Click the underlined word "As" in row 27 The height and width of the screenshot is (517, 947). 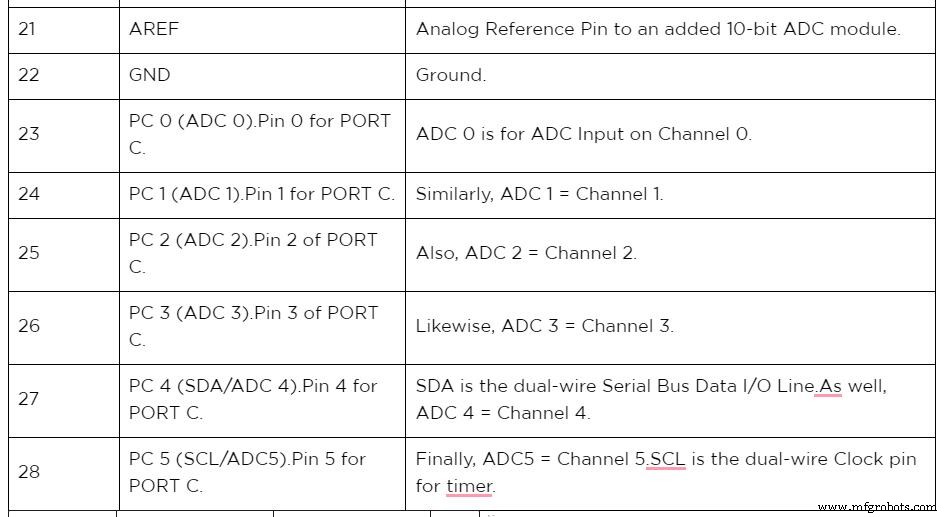click(x=829, y=386)
